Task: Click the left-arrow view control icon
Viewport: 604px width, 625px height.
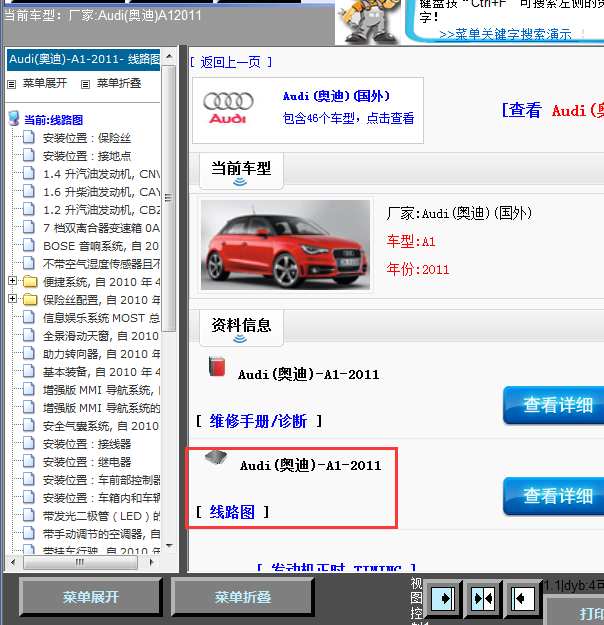Action: click(523, 598)
